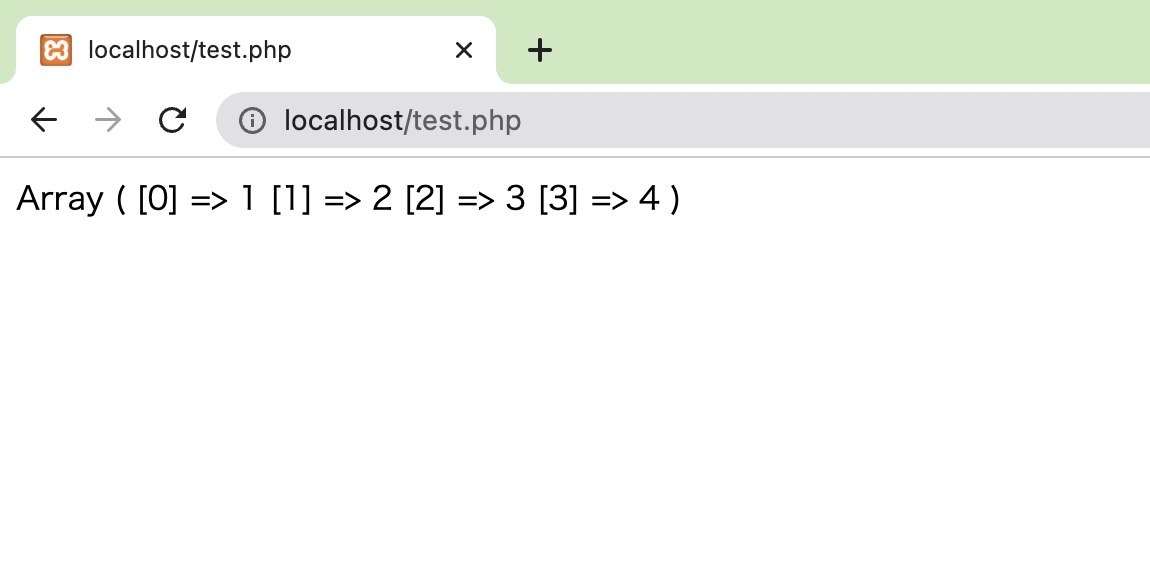Click the grayed forward button area
Viewport: 1150px width, 578px height.
107,120
